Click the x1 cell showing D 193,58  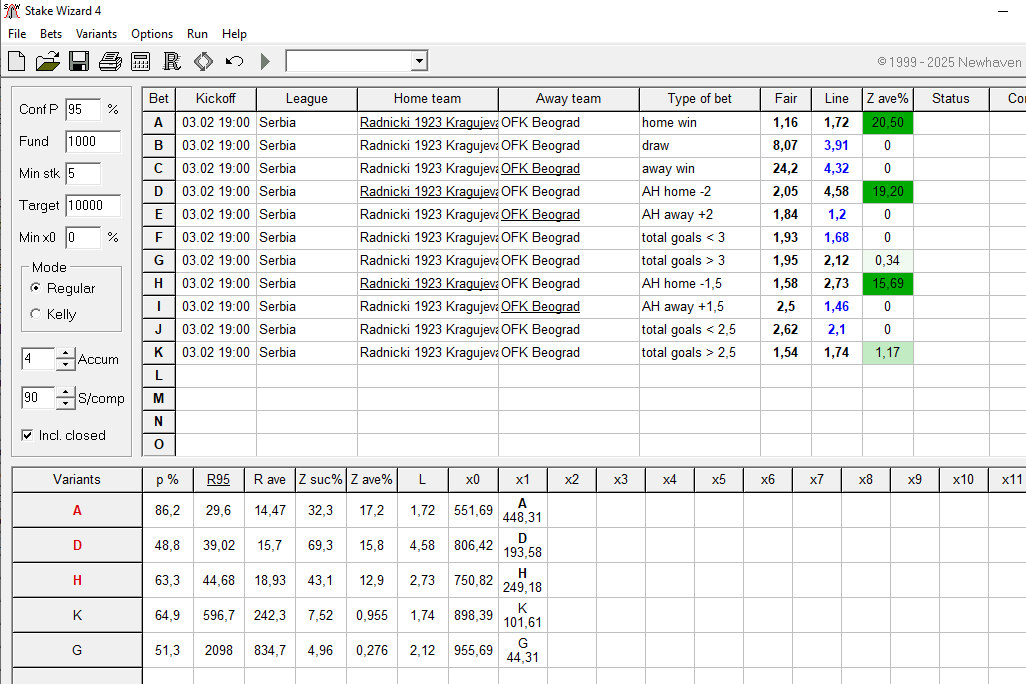pos(523,545)
